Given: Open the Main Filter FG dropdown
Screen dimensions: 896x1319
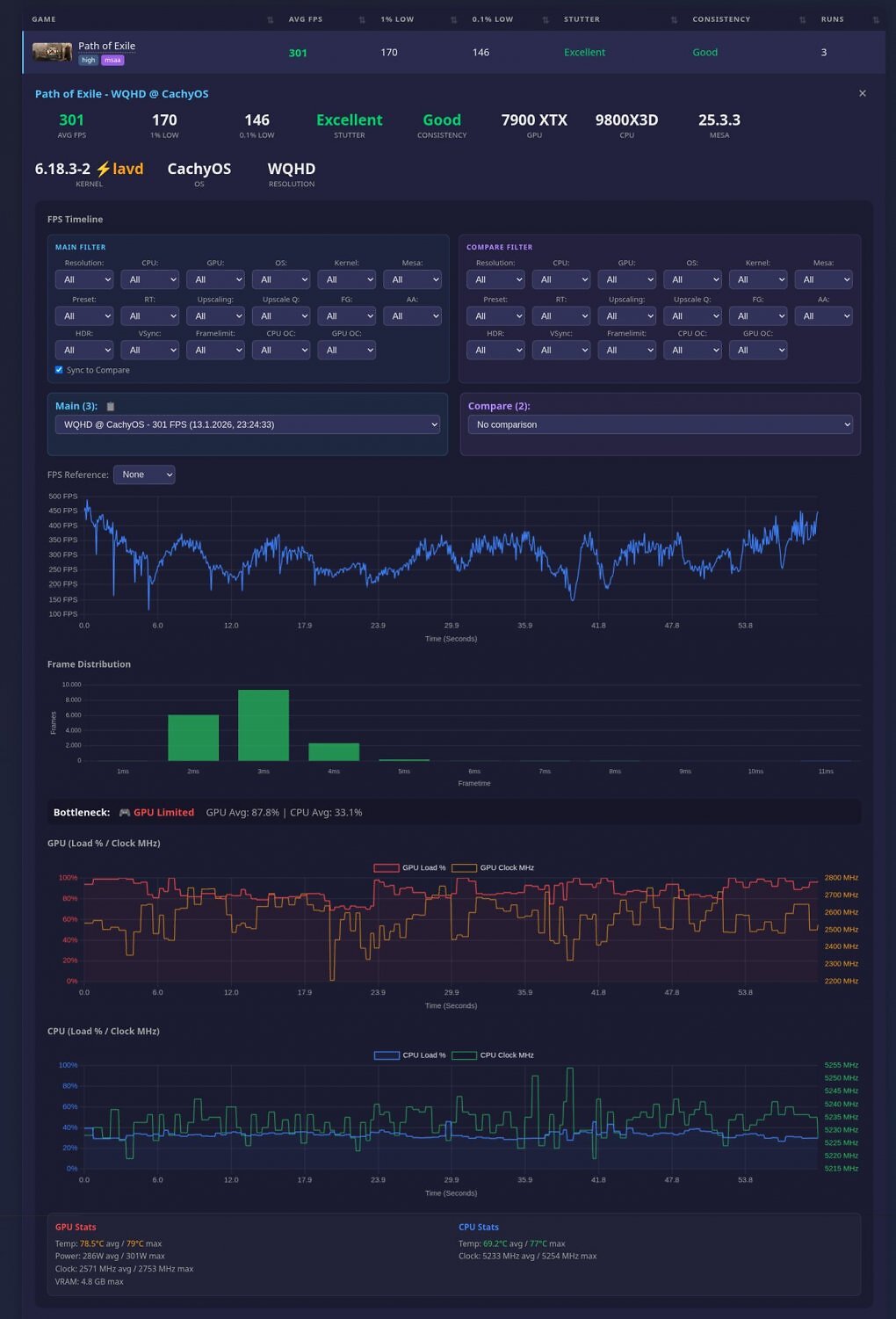Looking at the screenshot, I should tap(347, 315).
